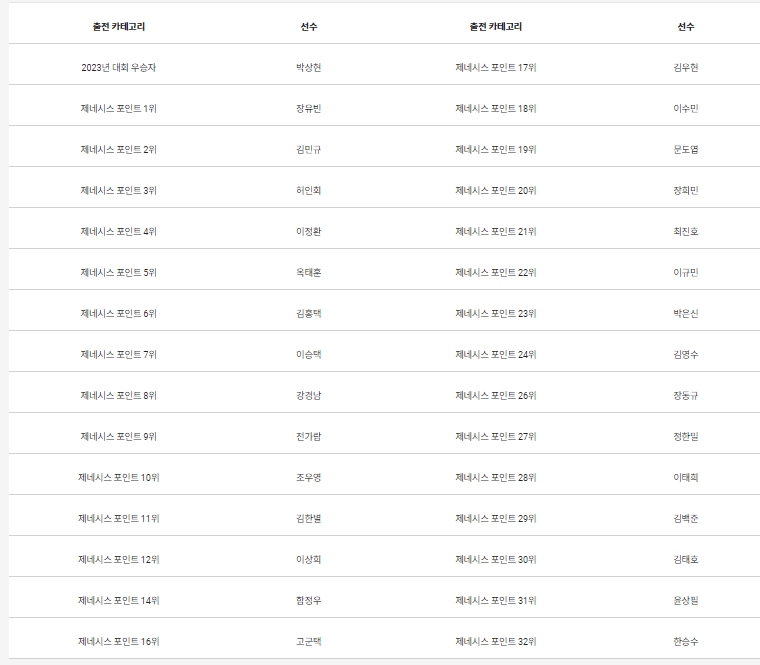Viewport: 760px width, 665px height.
Task: Select player name 한승수
Action: point(686,641)
